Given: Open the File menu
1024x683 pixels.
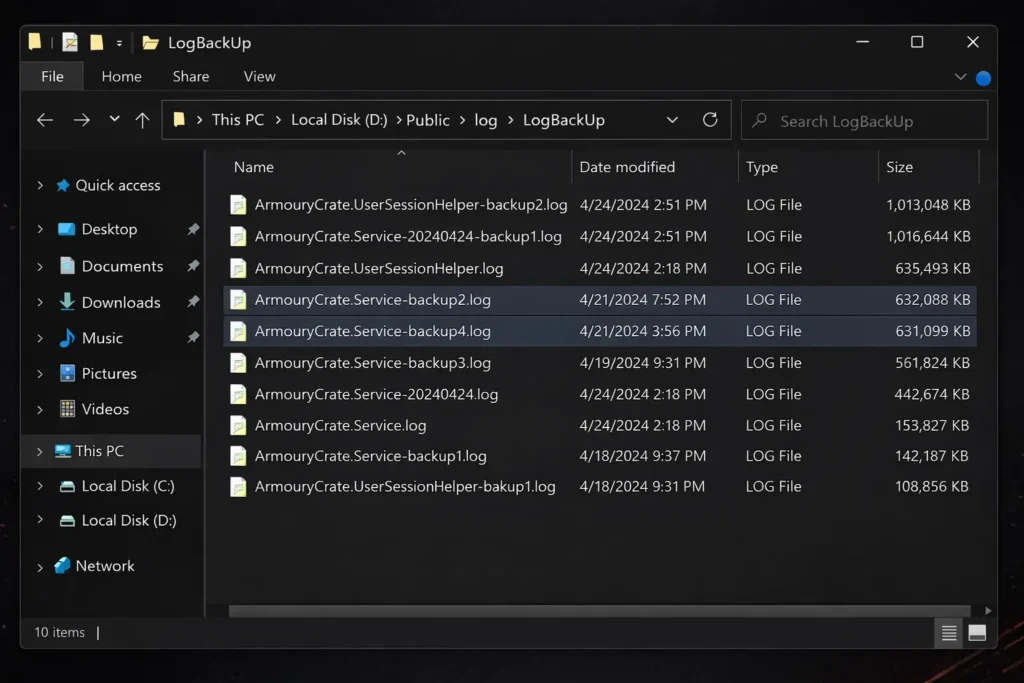Looking at the screenshot, I should (51, 76).
